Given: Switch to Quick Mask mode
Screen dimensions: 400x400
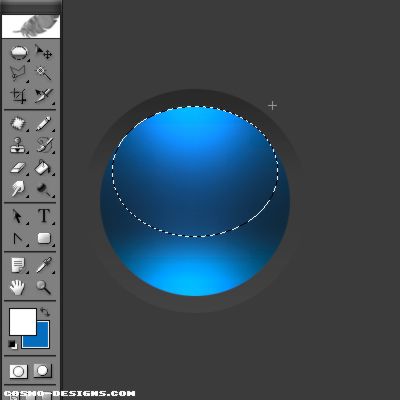Looking at the screenshot, I should 42,371.
